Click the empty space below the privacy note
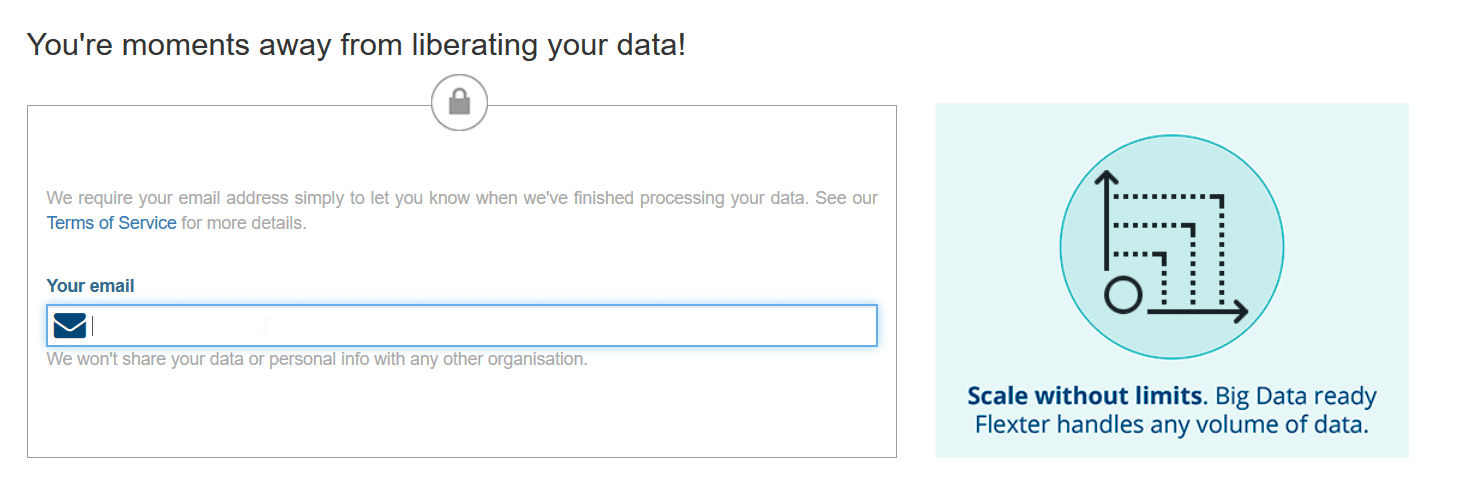 (462, 412)
